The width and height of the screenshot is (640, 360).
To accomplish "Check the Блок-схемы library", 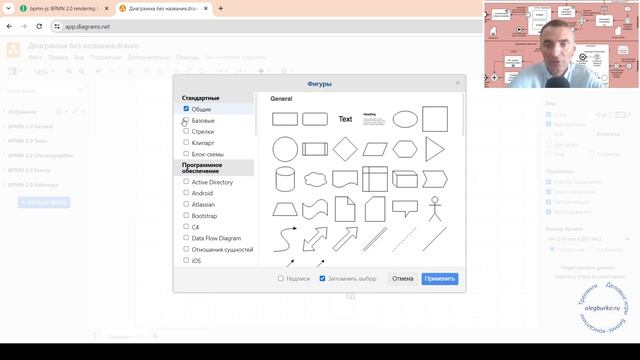I will click(x=186, y=154).
